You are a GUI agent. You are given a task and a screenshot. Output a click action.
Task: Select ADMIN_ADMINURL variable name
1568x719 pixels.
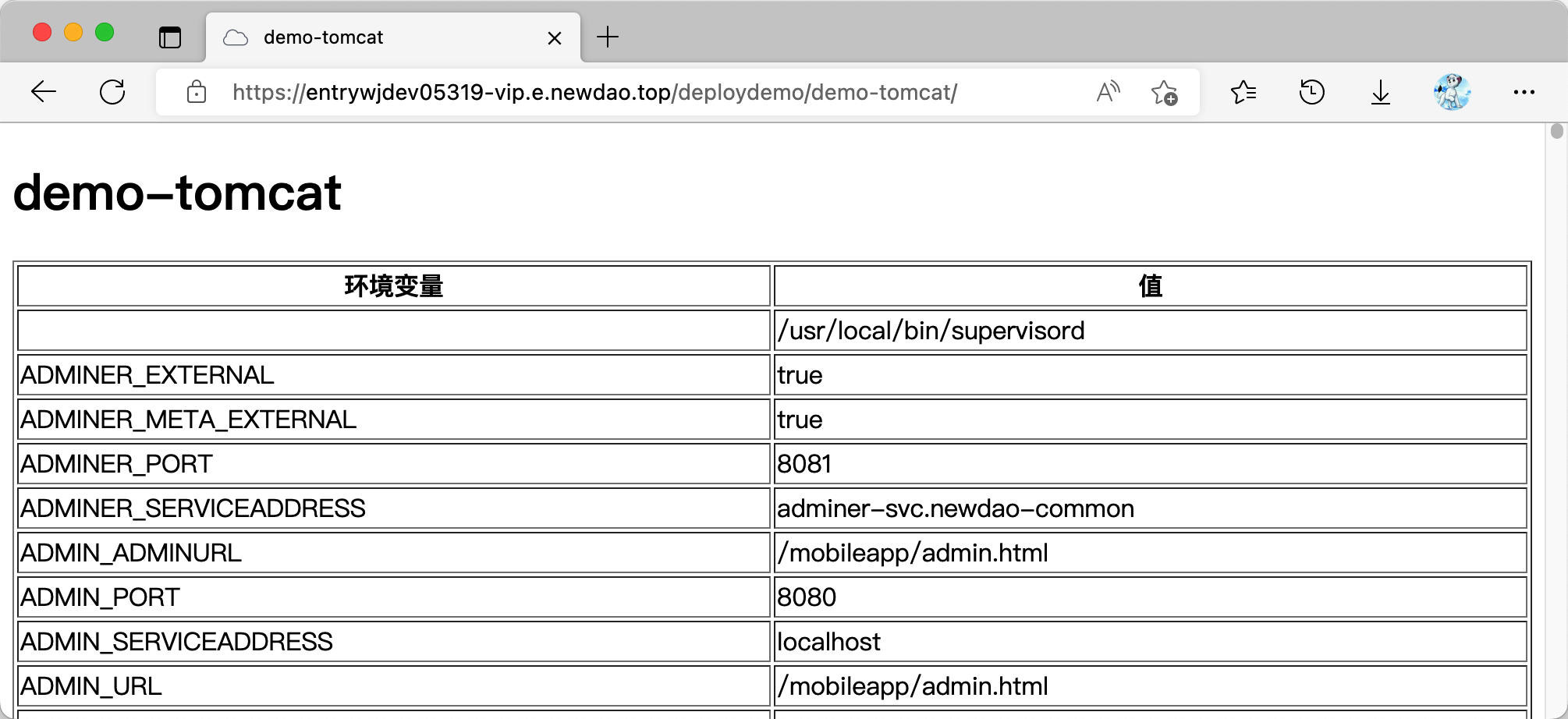click(131, 553)
